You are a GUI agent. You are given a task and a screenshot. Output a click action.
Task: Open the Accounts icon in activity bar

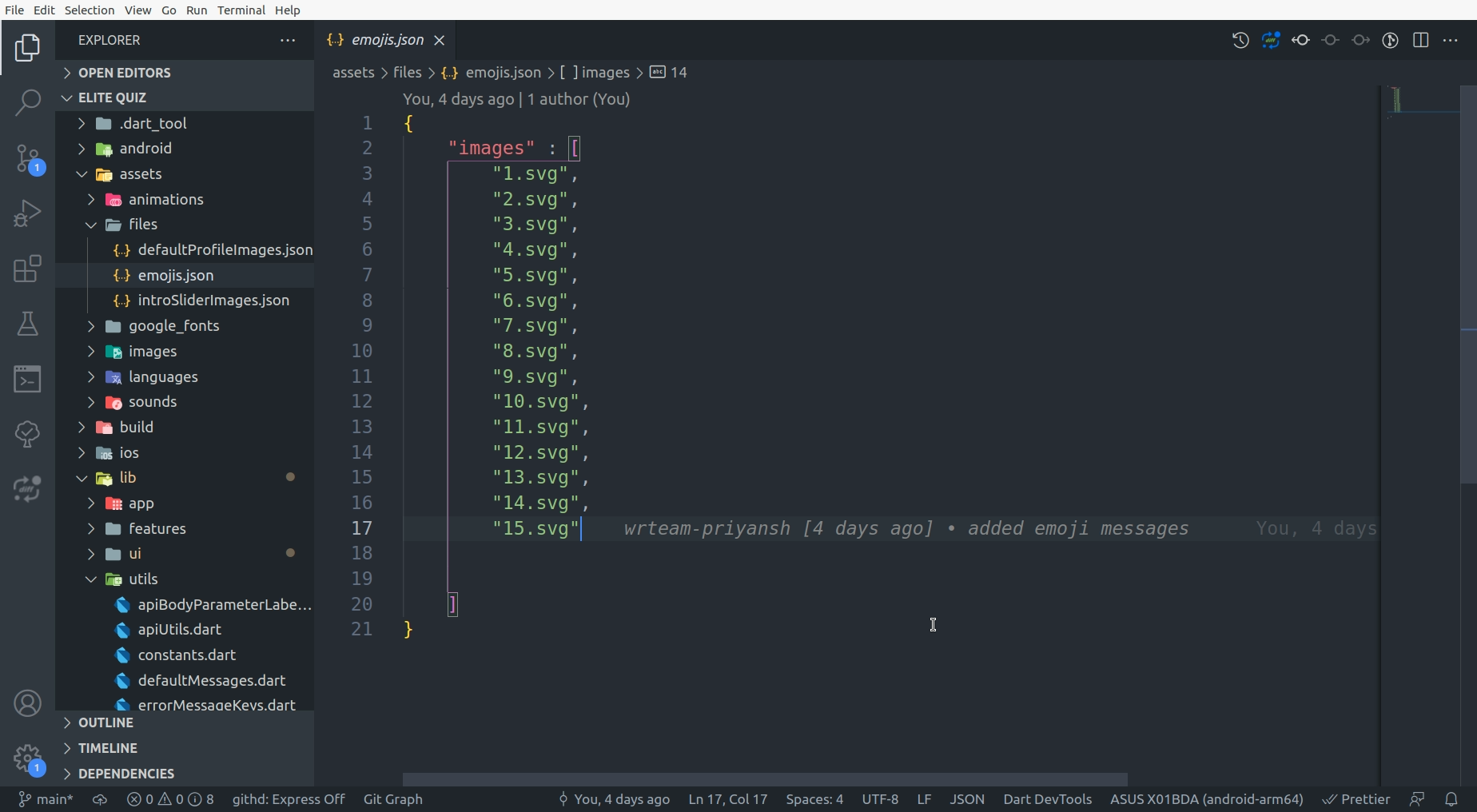(x=27, y=703)
